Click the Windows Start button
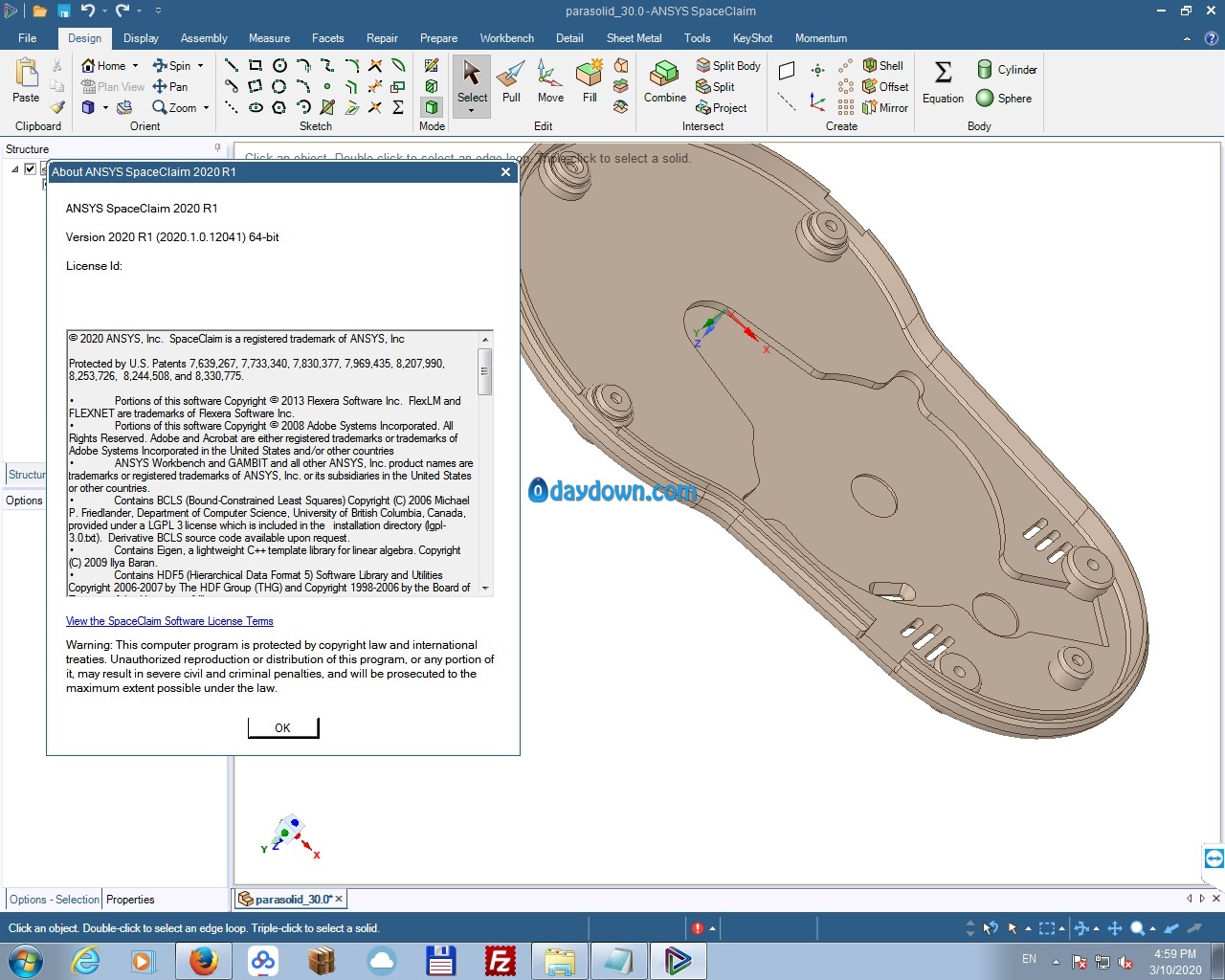The width and height of the screenshot is (1225, 980). click(26, 960)
